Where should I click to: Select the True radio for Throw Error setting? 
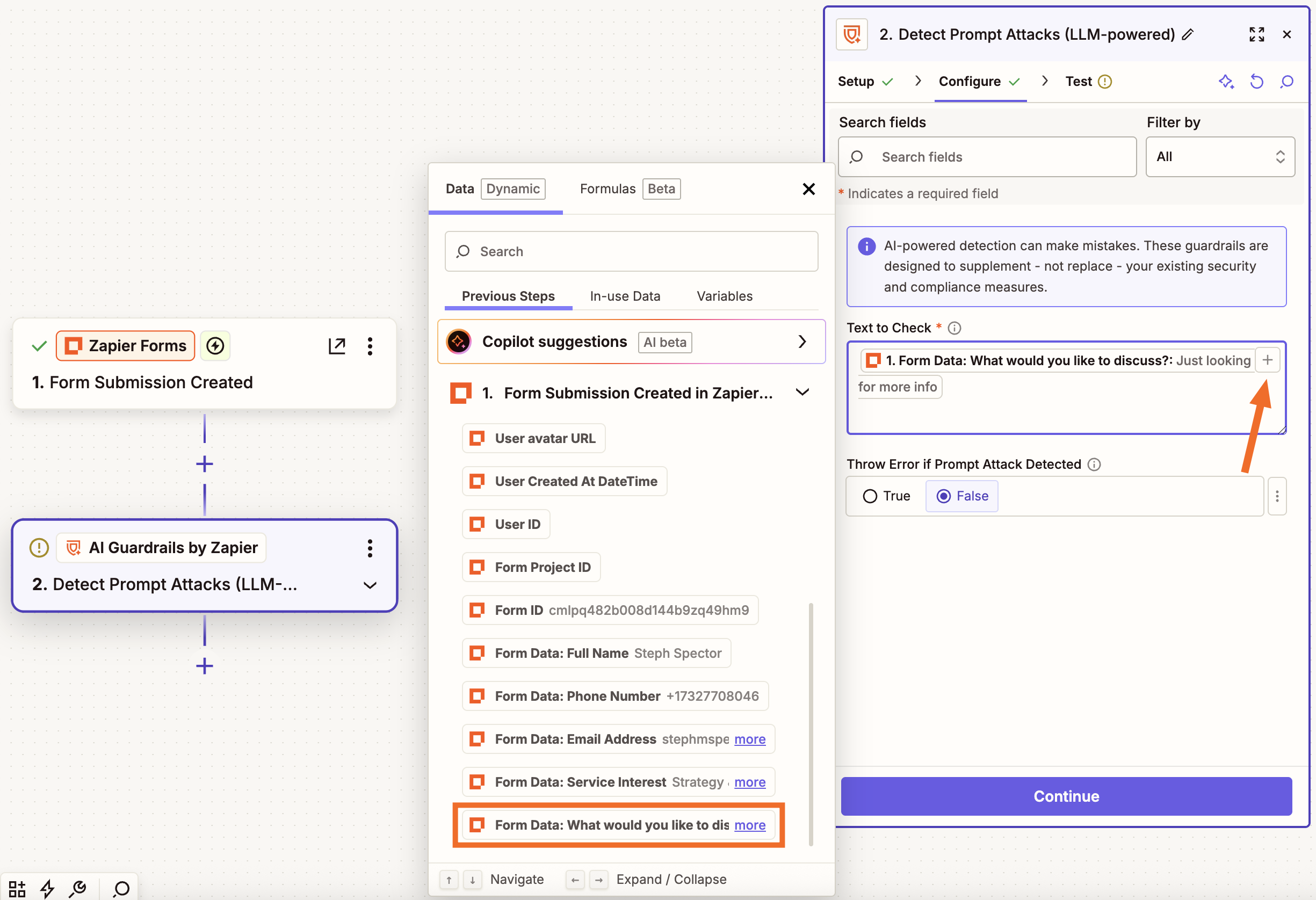[870, 496]
